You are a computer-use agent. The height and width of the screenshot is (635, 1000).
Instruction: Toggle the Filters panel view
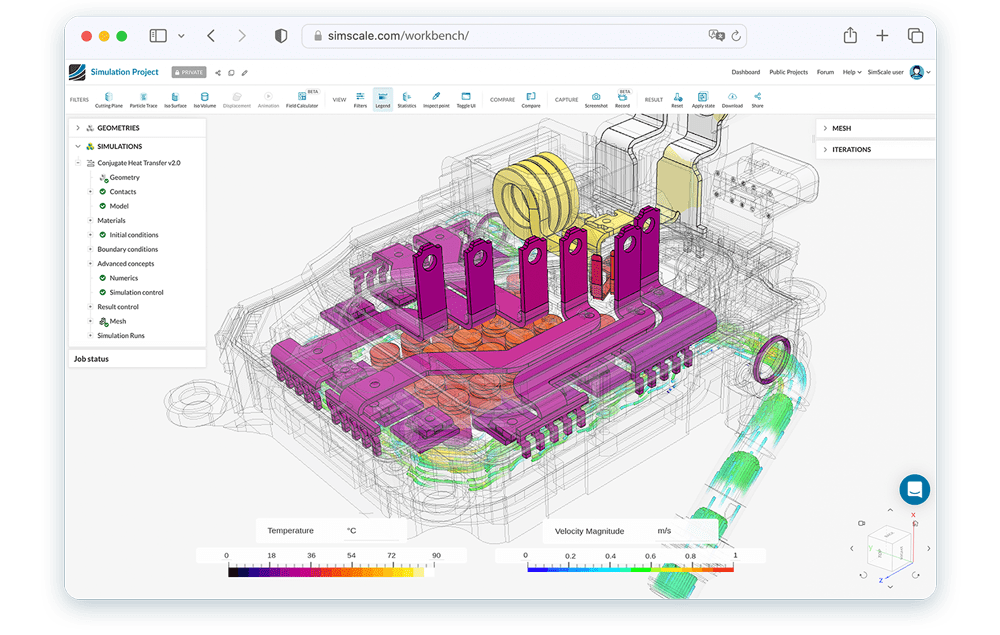(360, 99)
